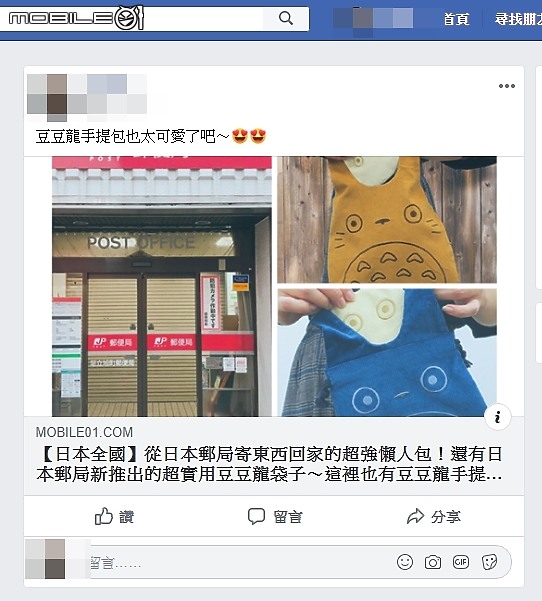Click the thumbs-up like icon
The width and height of the screenshot is (542, 601).
tap(104, 516)
